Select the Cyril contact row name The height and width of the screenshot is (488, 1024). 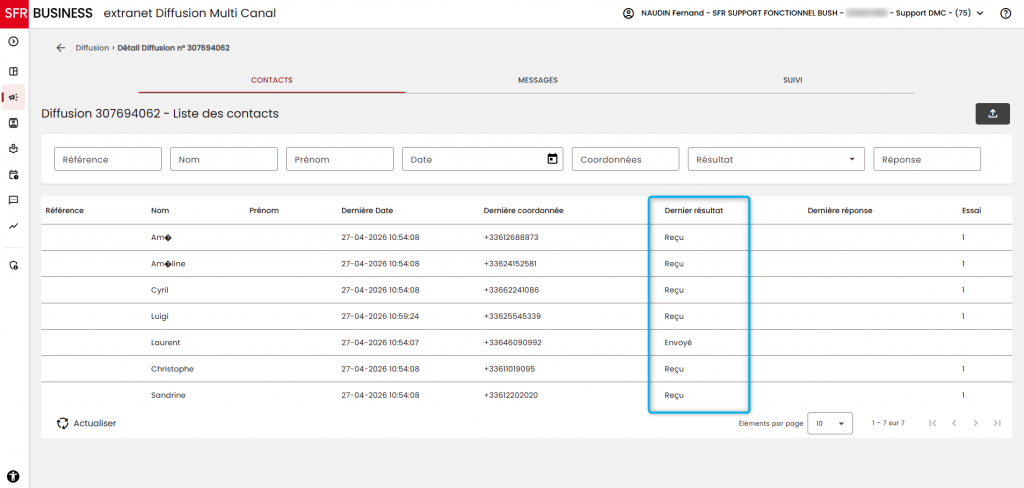point(160,290)
